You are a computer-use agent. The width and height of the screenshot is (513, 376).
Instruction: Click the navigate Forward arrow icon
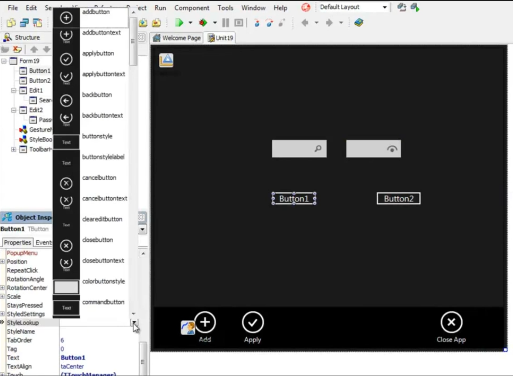329,23
